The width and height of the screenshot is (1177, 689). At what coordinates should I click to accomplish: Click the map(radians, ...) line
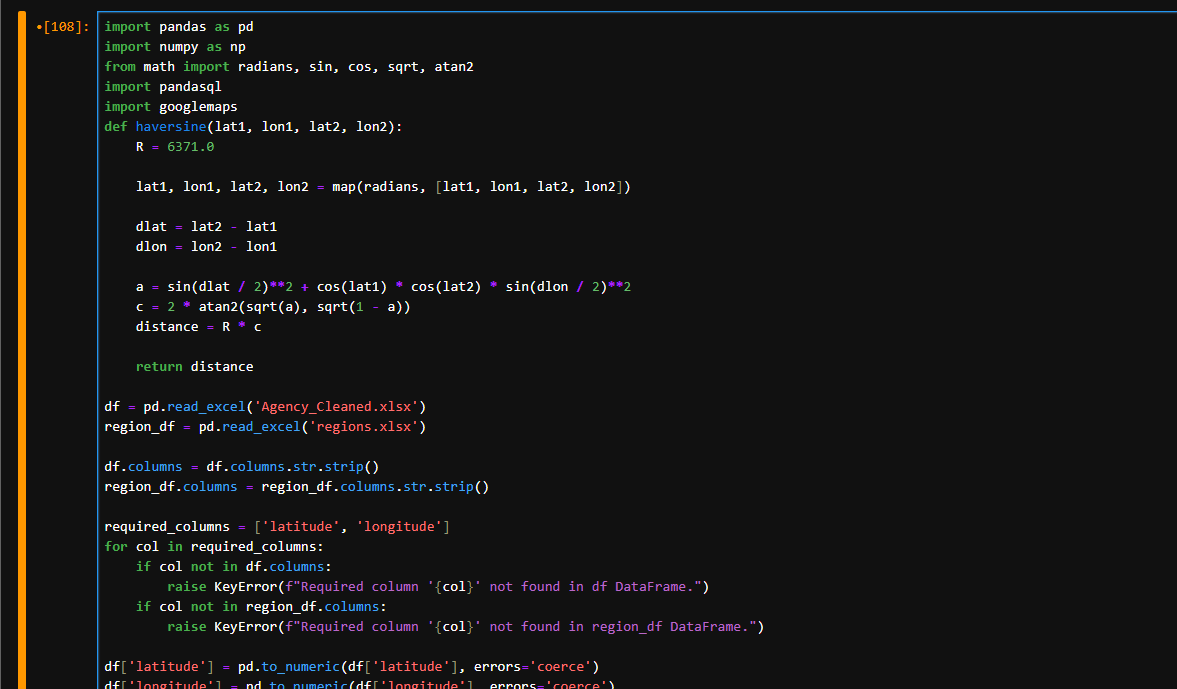pos(383,187)
